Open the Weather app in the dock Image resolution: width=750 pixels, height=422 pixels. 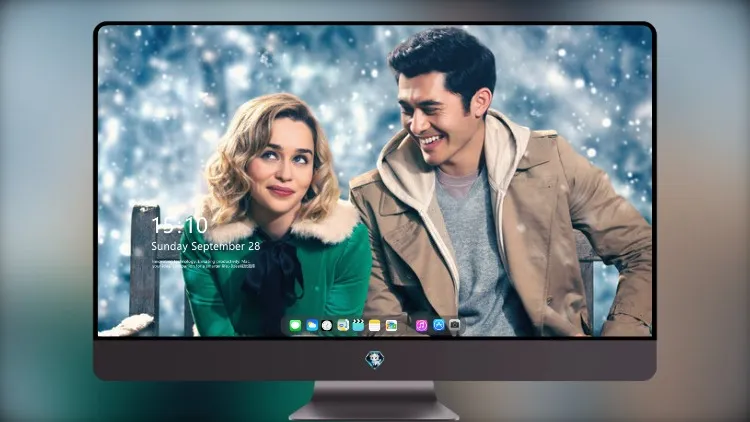coord(311,326)
